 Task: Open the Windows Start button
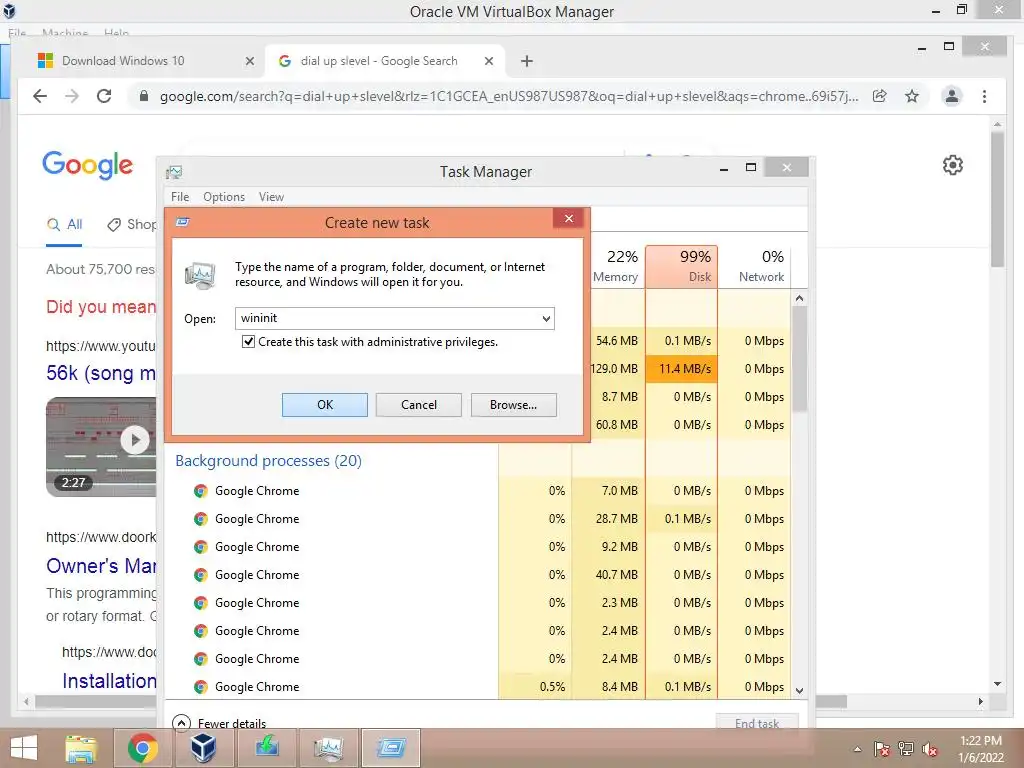[24, 748]
